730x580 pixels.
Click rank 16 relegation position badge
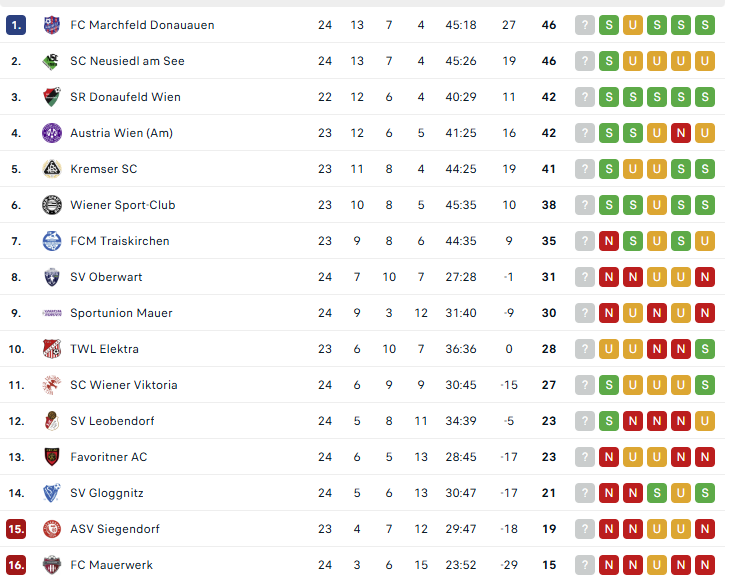[x=16, y=565]
